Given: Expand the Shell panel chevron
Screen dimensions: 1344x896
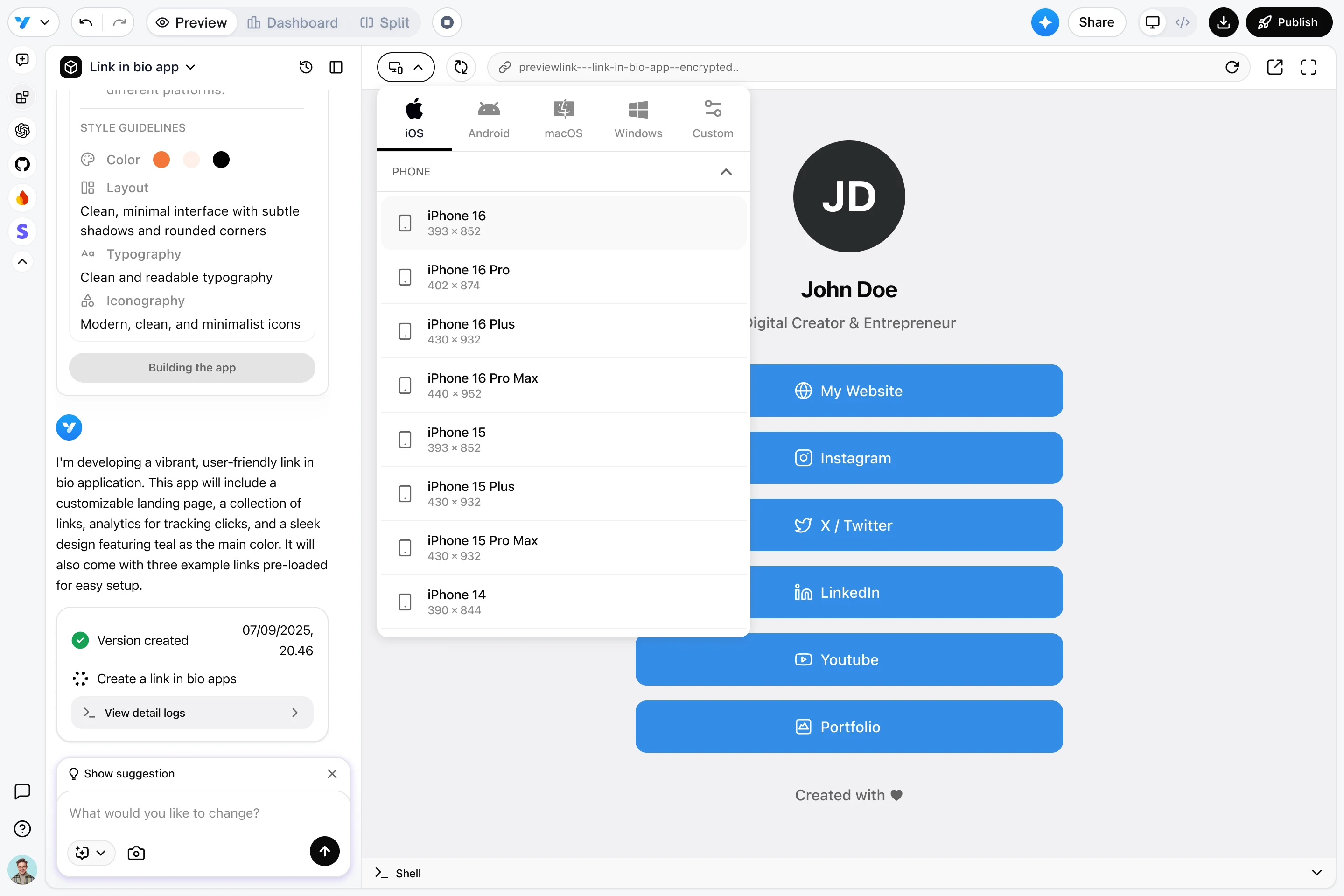Looking at the screenshot, I should coord(1316,873).
